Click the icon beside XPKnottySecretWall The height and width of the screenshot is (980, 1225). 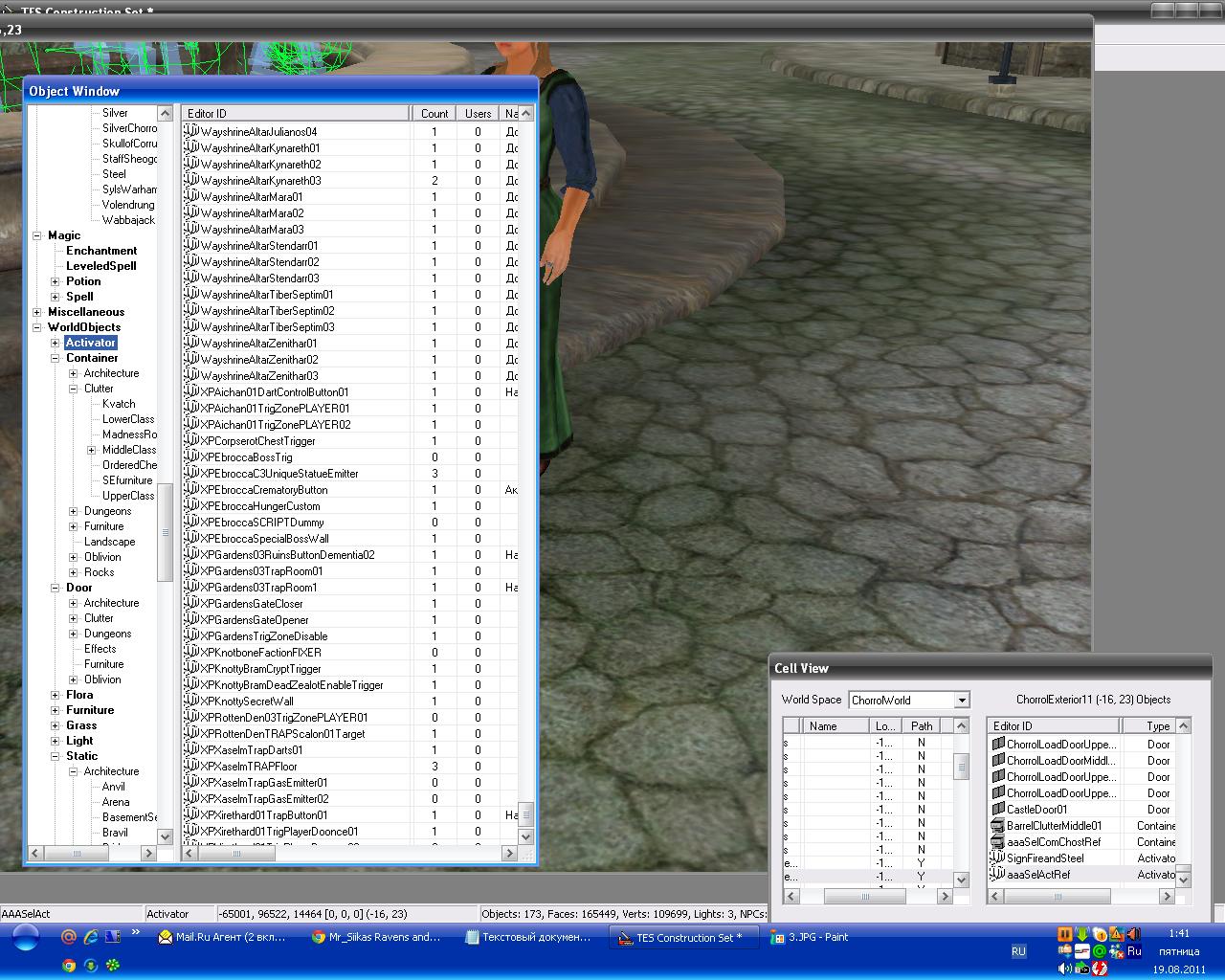191,702
